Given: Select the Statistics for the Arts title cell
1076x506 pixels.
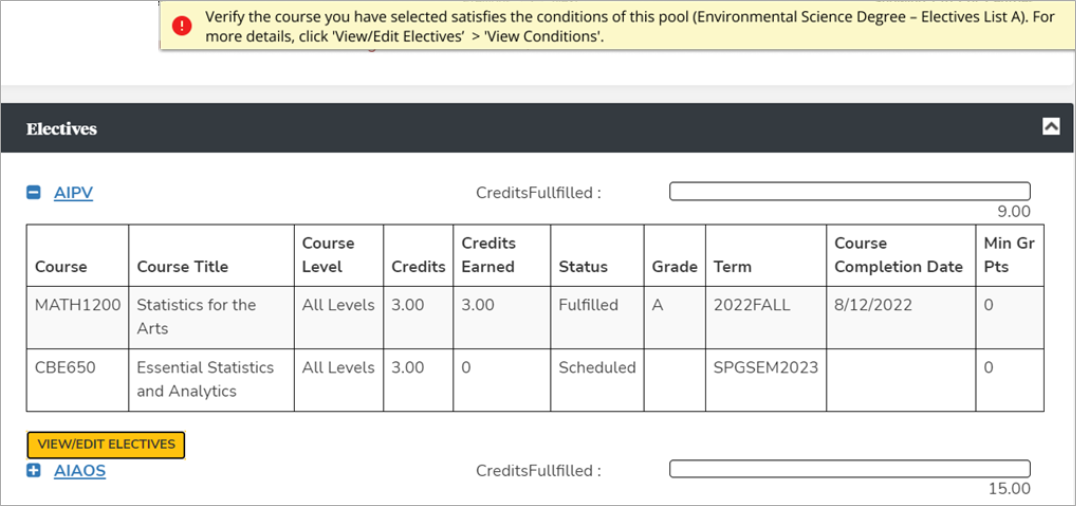Looking at the screenshot, I should point(196,316).
